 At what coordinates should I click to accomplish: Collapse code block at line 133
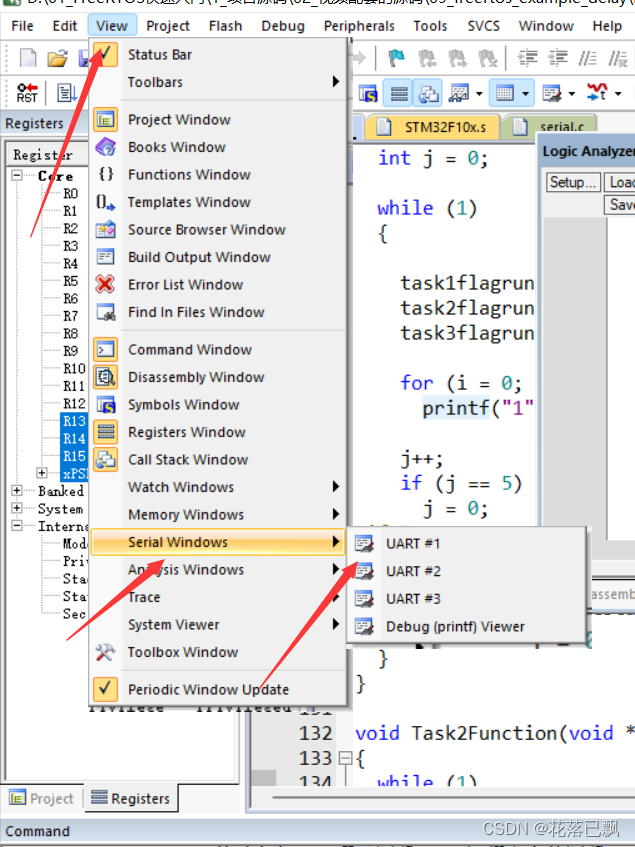[344, 758]
